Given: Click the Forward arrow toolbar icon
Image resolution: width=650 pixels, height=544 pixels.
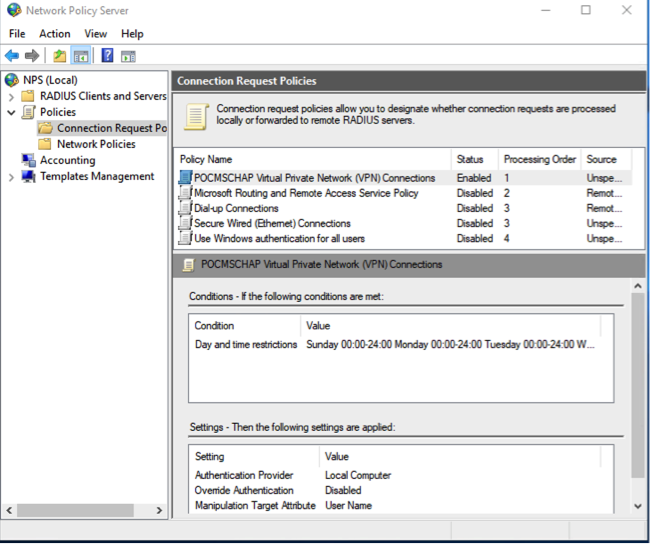Looking at the screenshot, I should coord(32,56).
